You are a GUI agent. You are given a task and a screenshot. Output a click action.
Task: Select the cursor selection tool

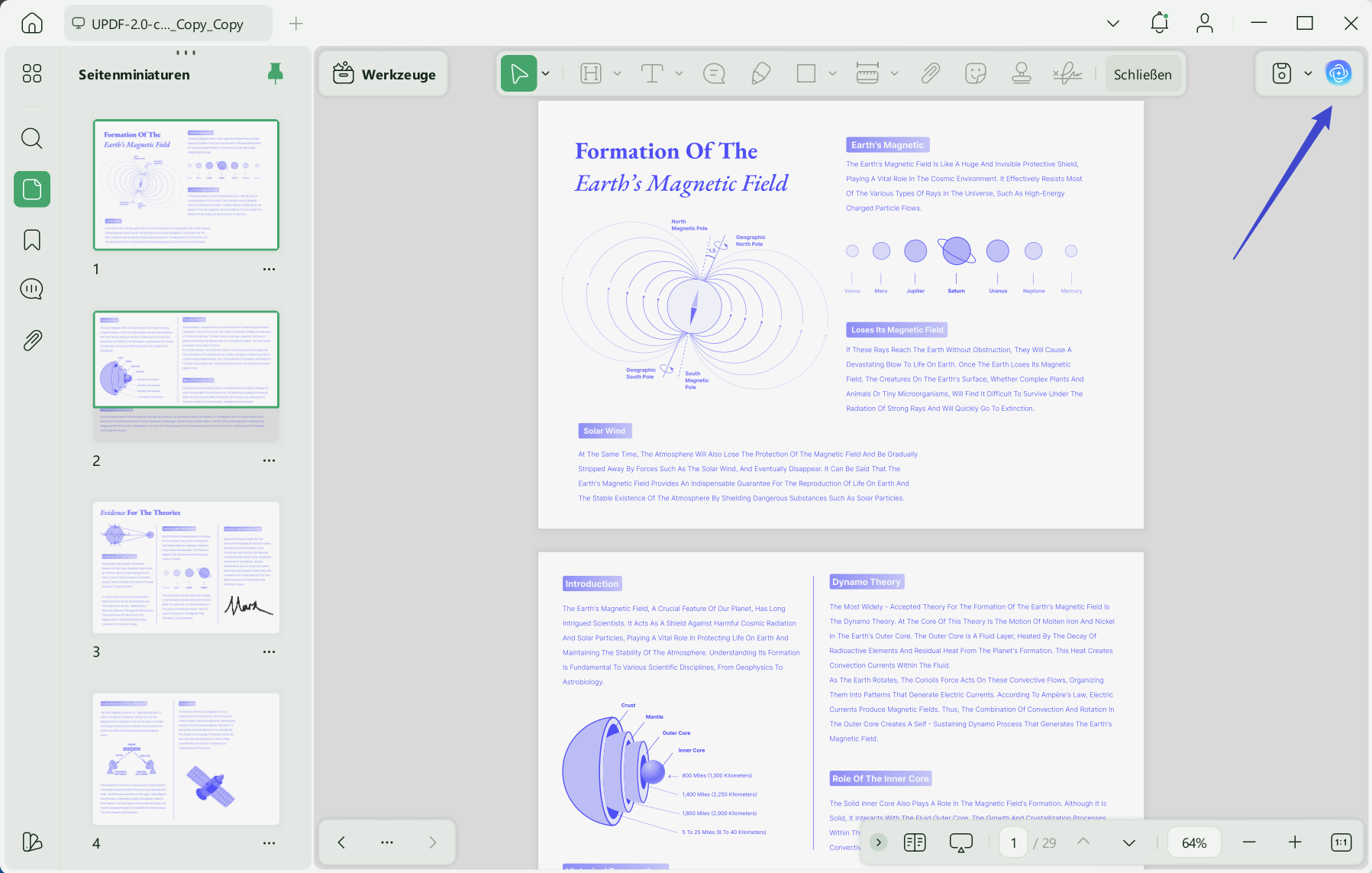[x=519, y=73]
